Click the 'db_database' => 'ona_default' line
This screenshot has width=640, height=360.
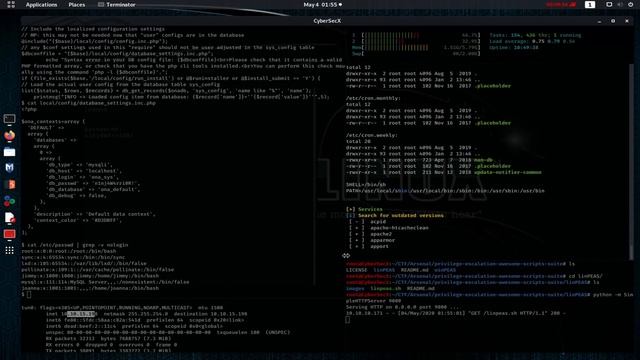click(x=93, y=189)
